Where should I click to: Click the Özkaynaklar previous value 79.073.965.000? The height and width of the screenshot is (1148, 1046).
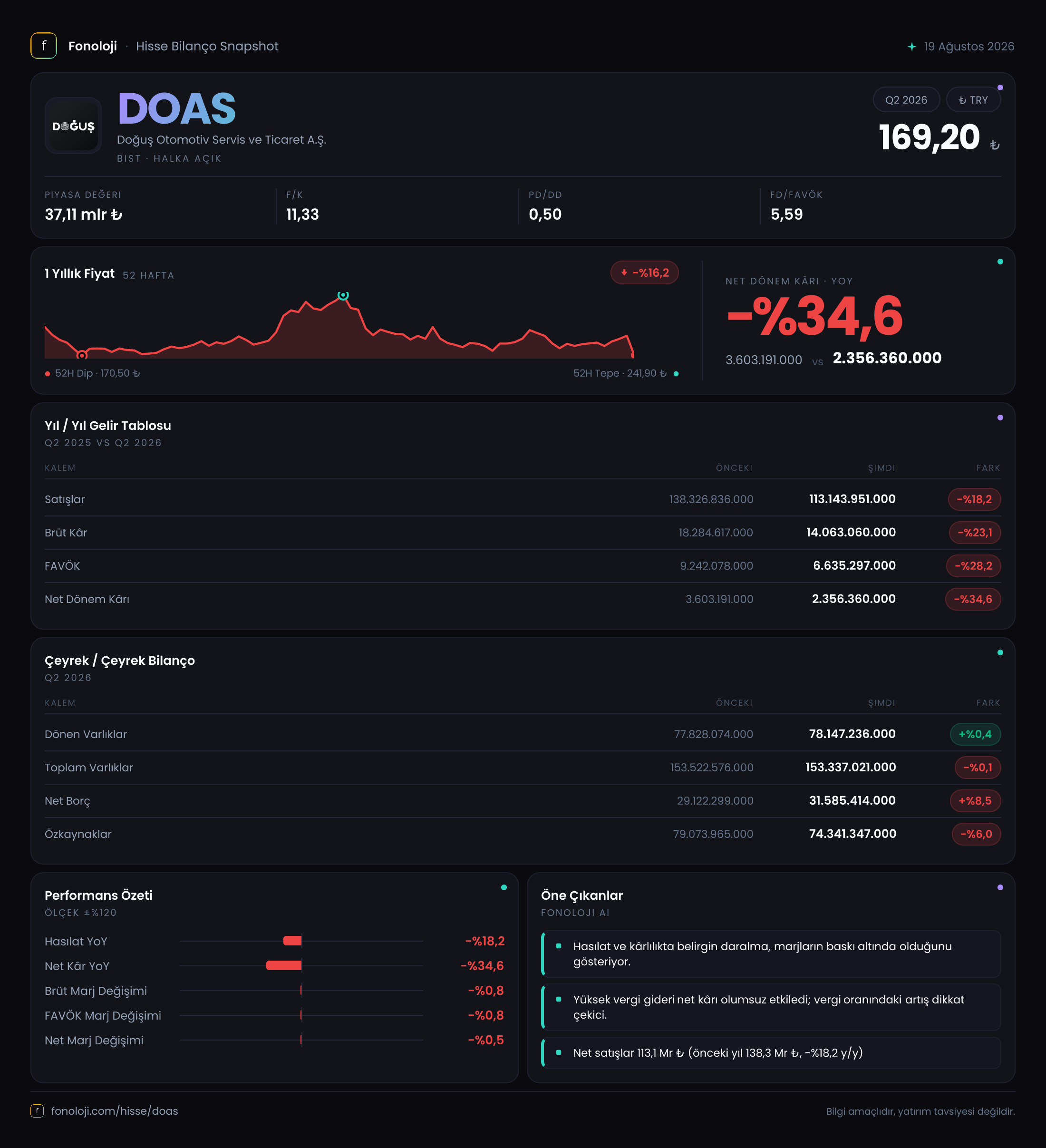[713, 834]
